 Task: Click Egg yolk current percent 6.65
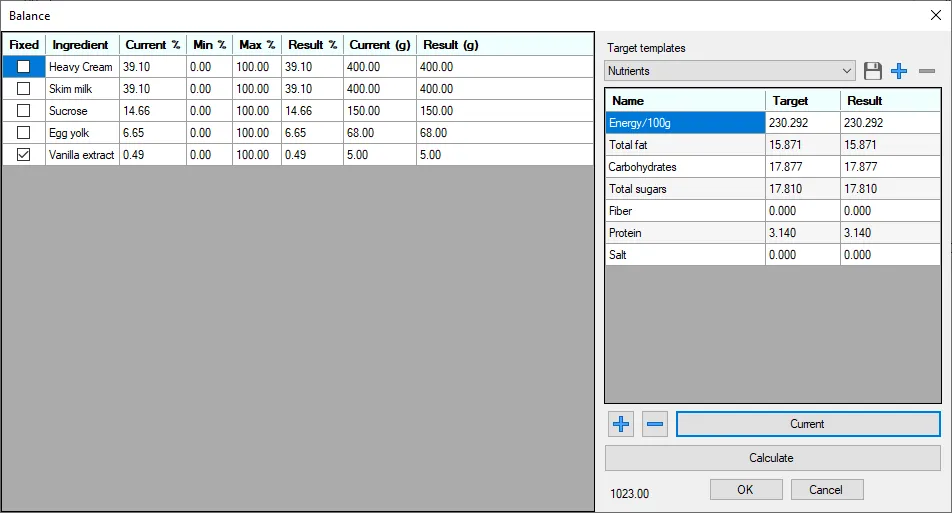152,132
